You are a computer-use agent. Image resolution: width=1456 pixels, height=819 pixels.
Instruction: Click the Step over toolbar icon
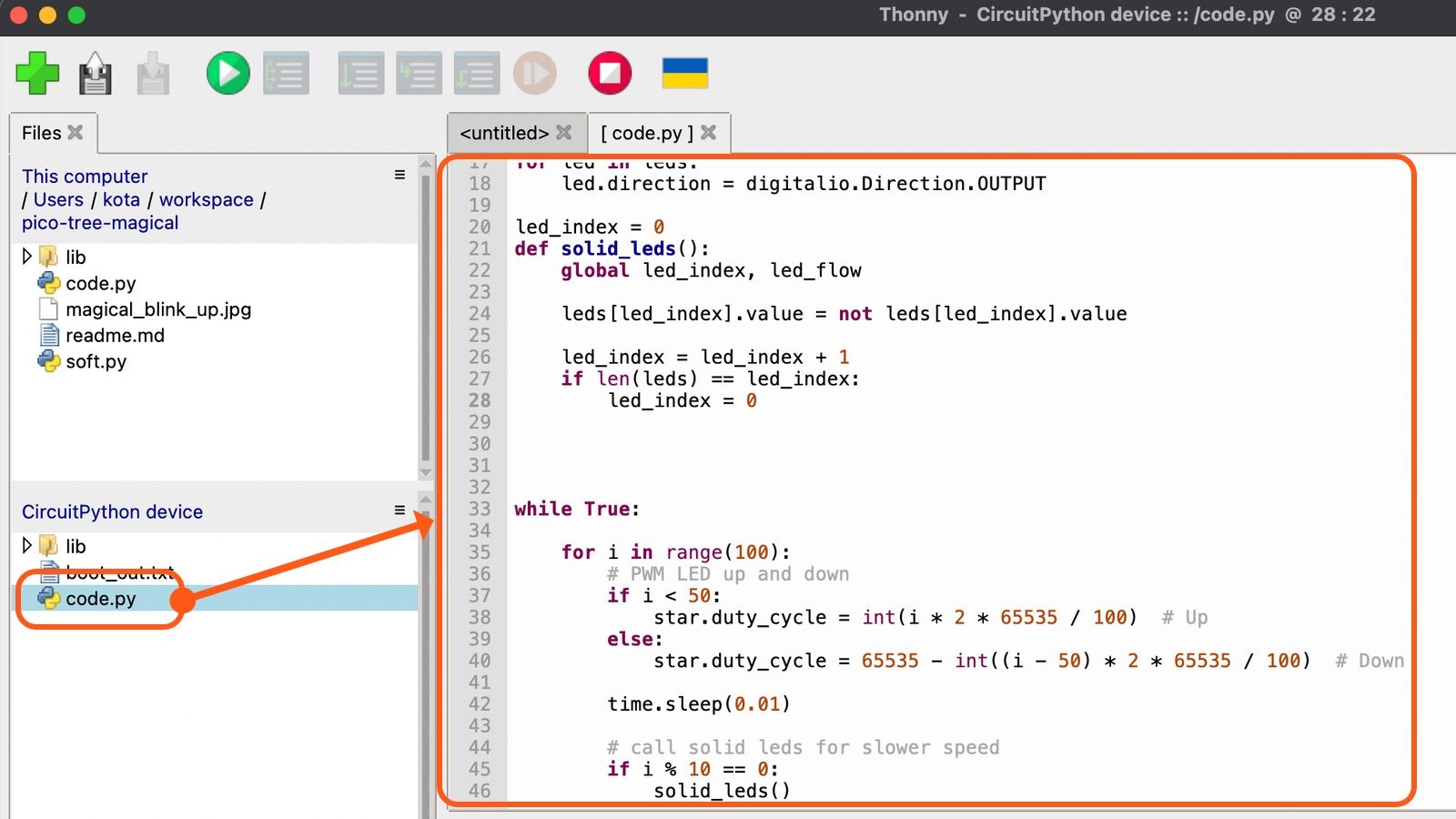(360, 74)
